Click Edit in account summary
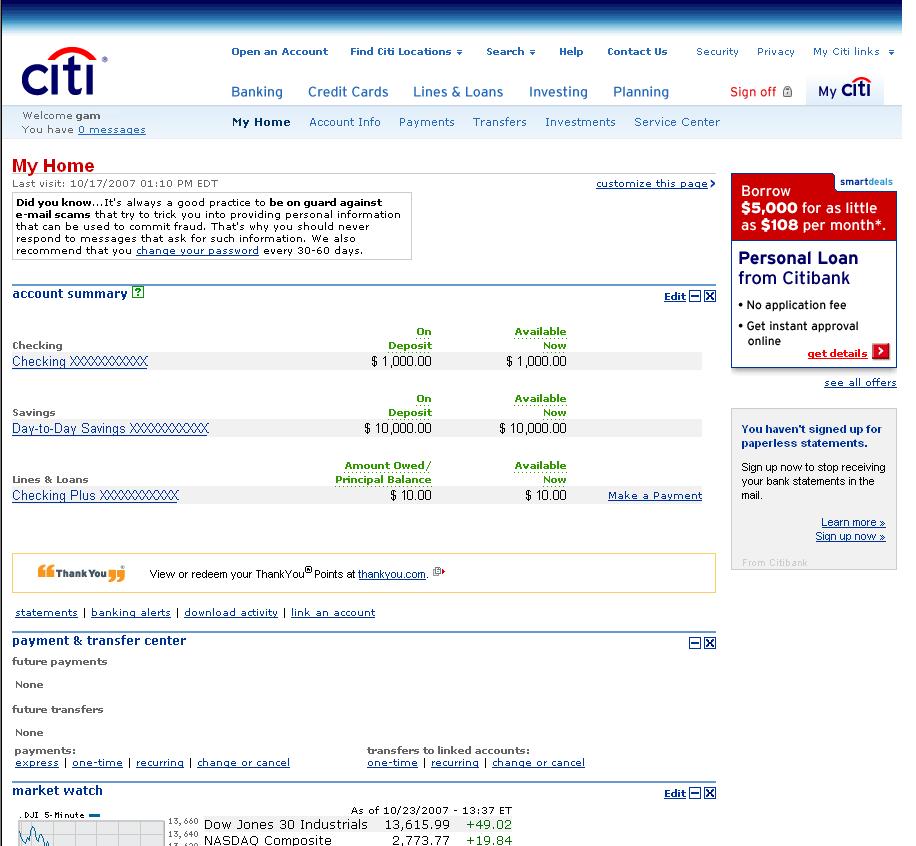The width and height of the screenshot is (916, 846). coord(675,296)
